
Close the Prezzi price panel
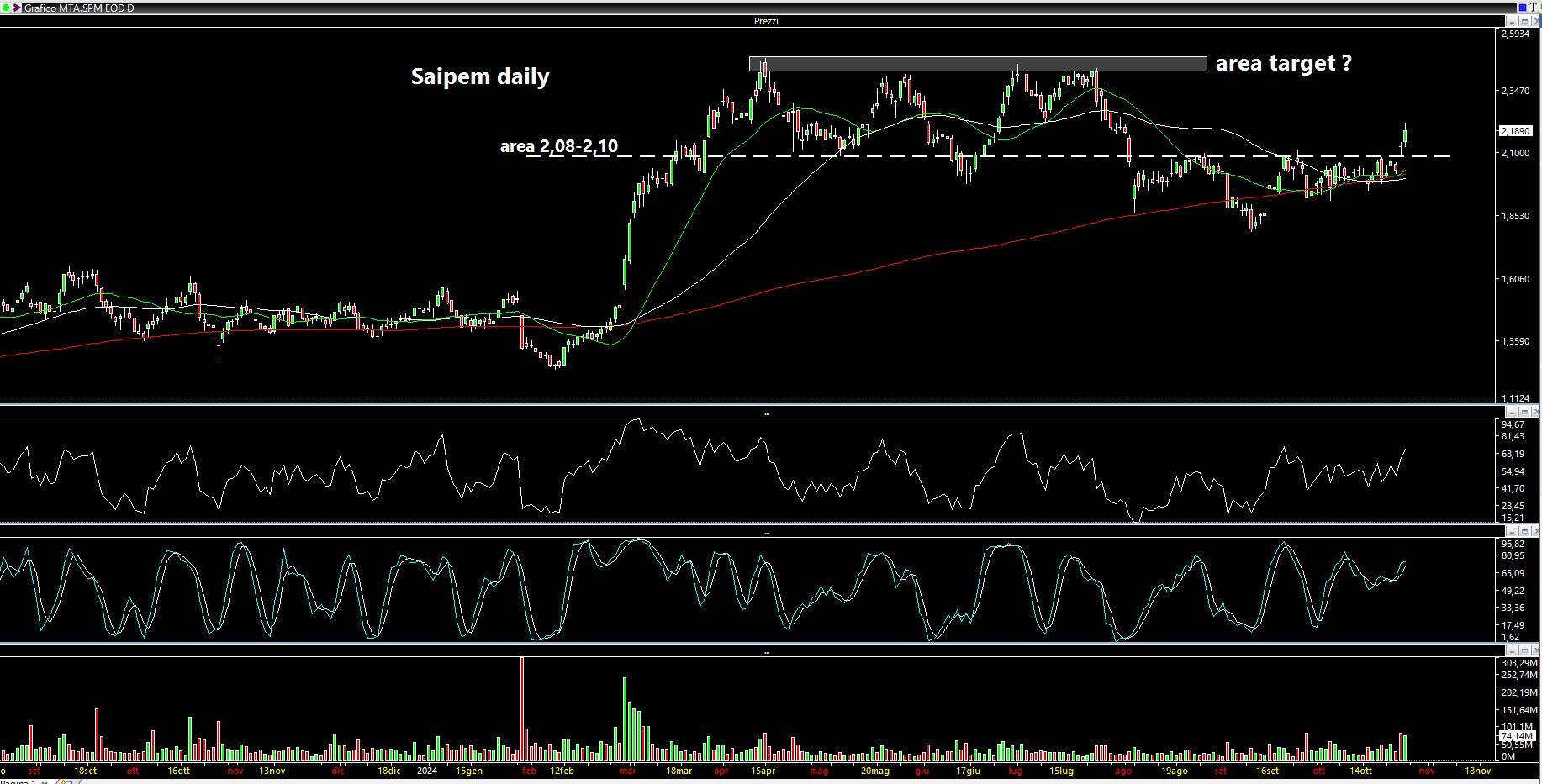(1535, 21)
